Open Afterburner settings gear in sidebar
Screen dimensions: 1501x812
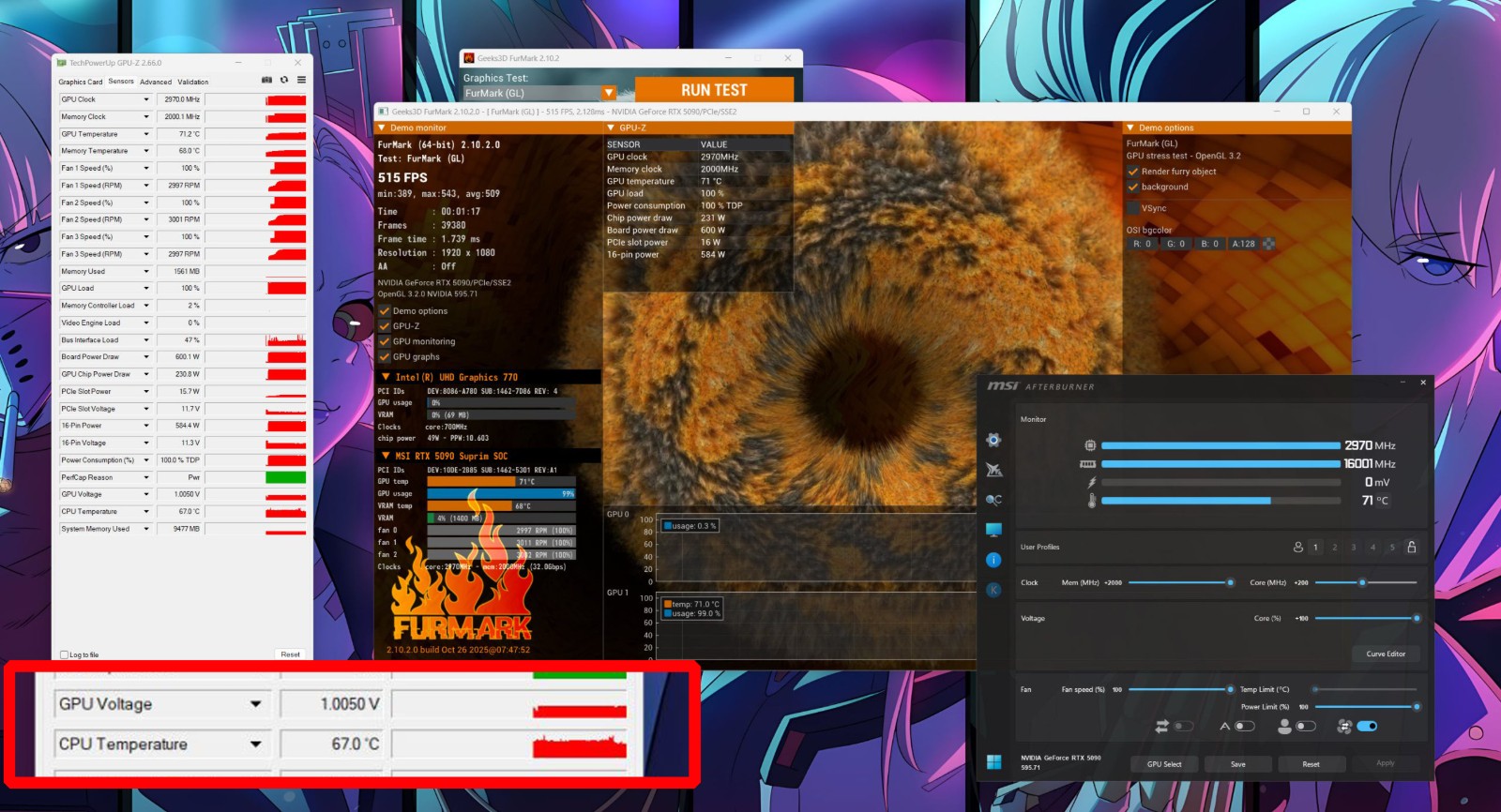(993, 440)
